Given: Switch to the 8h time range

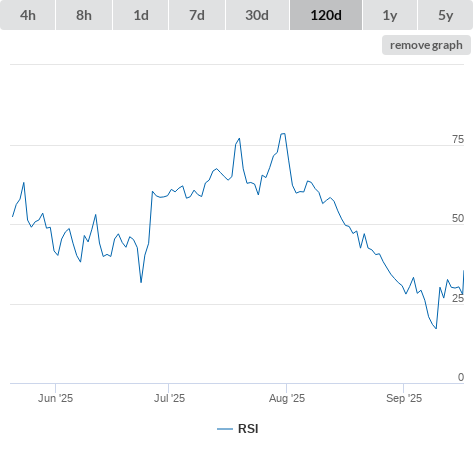Looking at the screenshot, I should click(84, 15).
